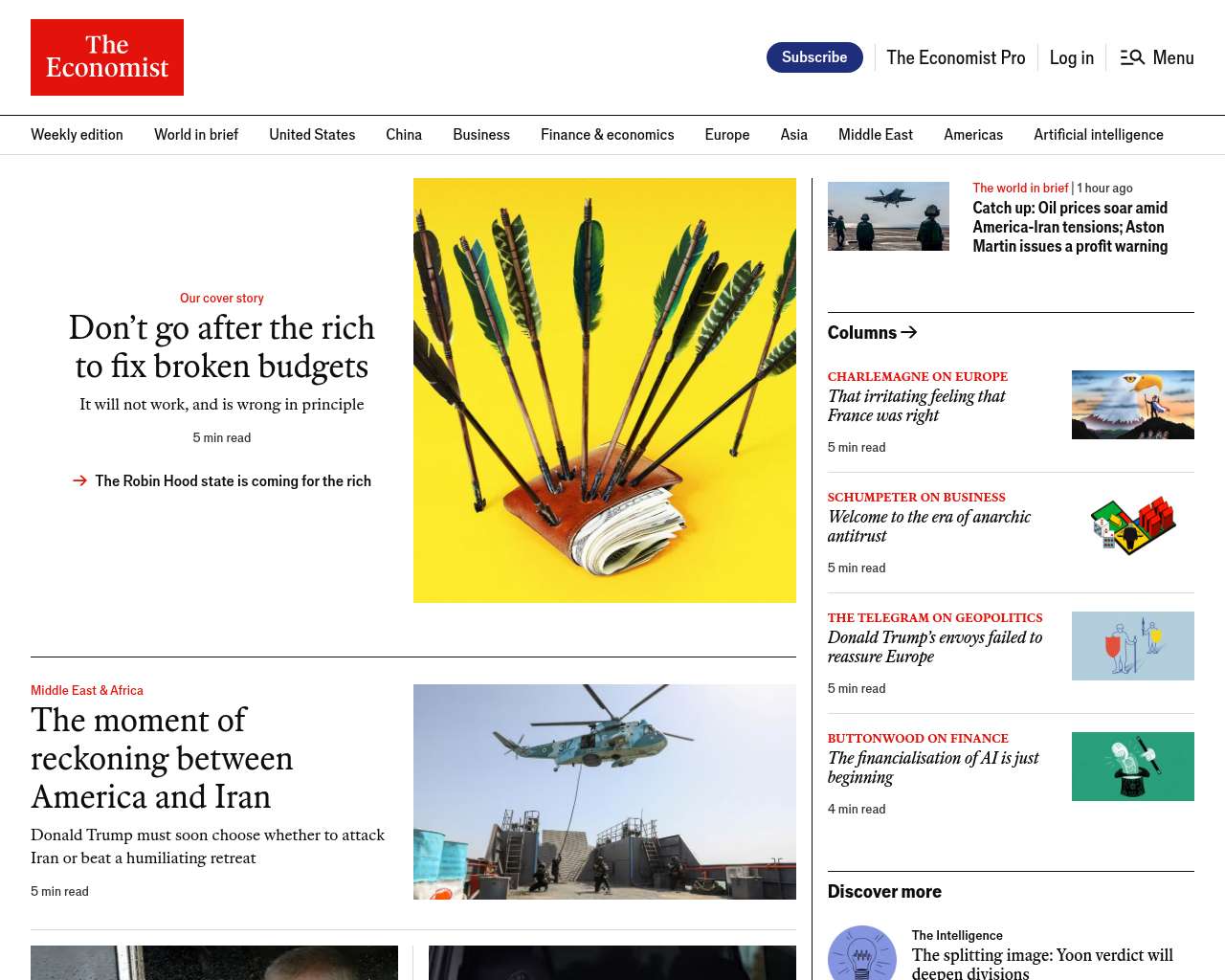
Task: Go to the Finance & economics section
Action: [x=607, y=135]
